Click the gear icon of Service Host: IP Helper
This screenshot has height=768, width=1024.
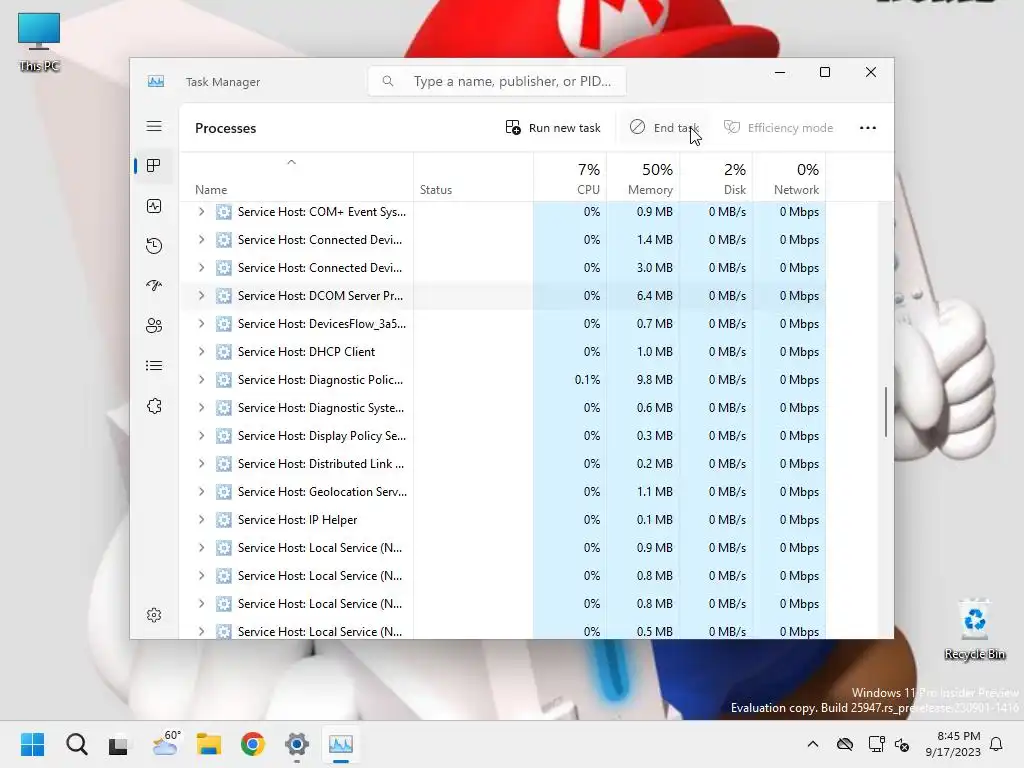[224, 520]
